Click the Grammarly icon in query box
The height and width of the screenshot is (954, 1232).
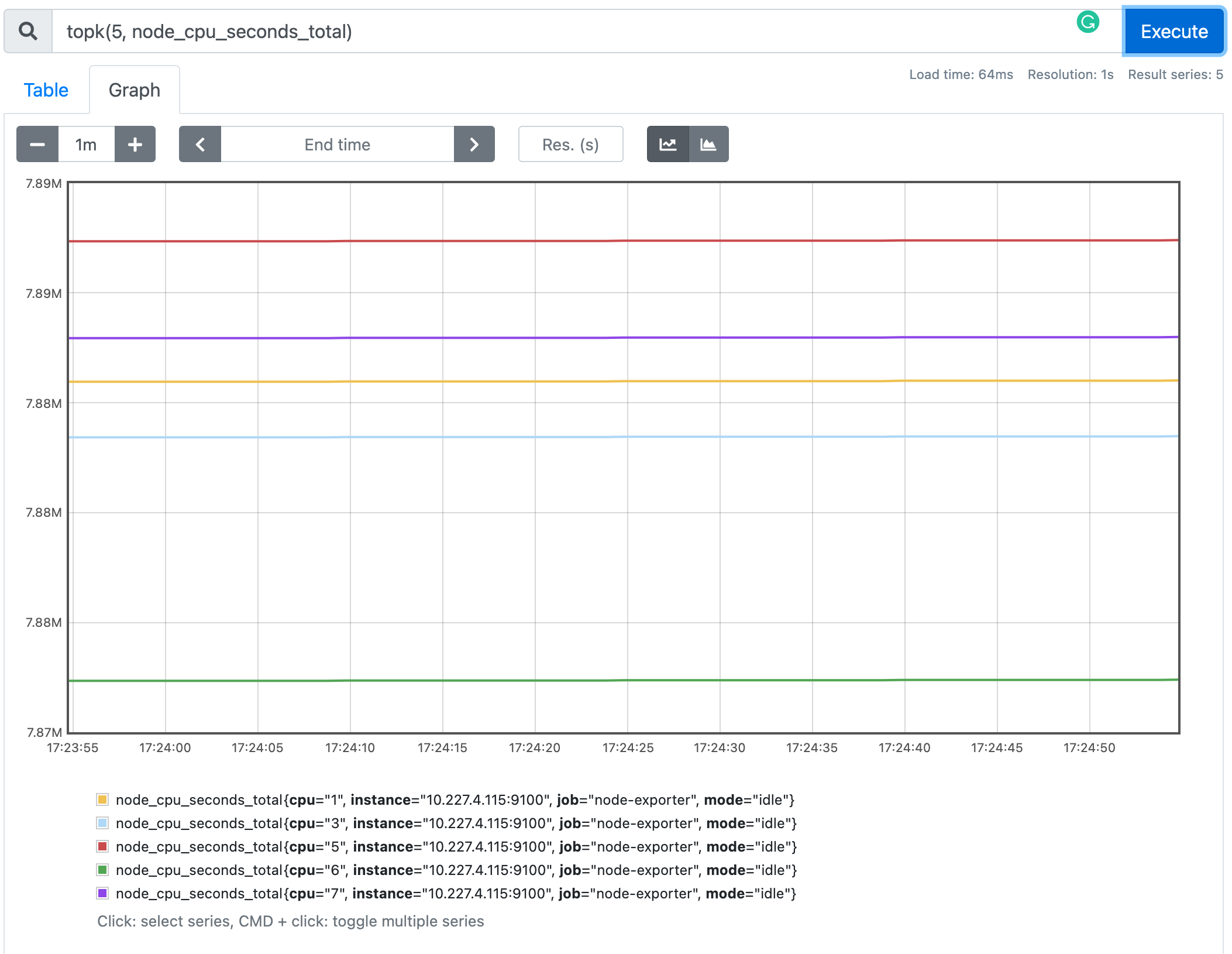point(1088,23)
